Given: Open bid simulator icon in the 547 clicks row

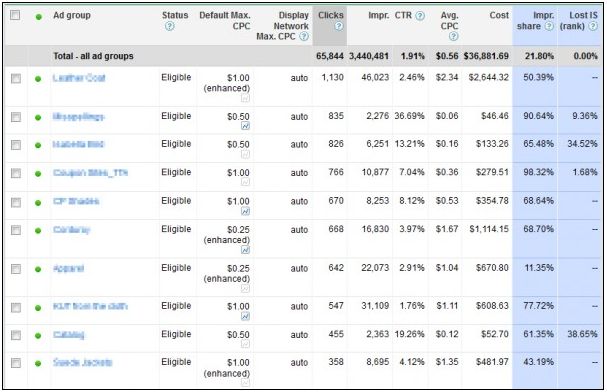Looking at the screenshot, I should (x=245, y=316).
